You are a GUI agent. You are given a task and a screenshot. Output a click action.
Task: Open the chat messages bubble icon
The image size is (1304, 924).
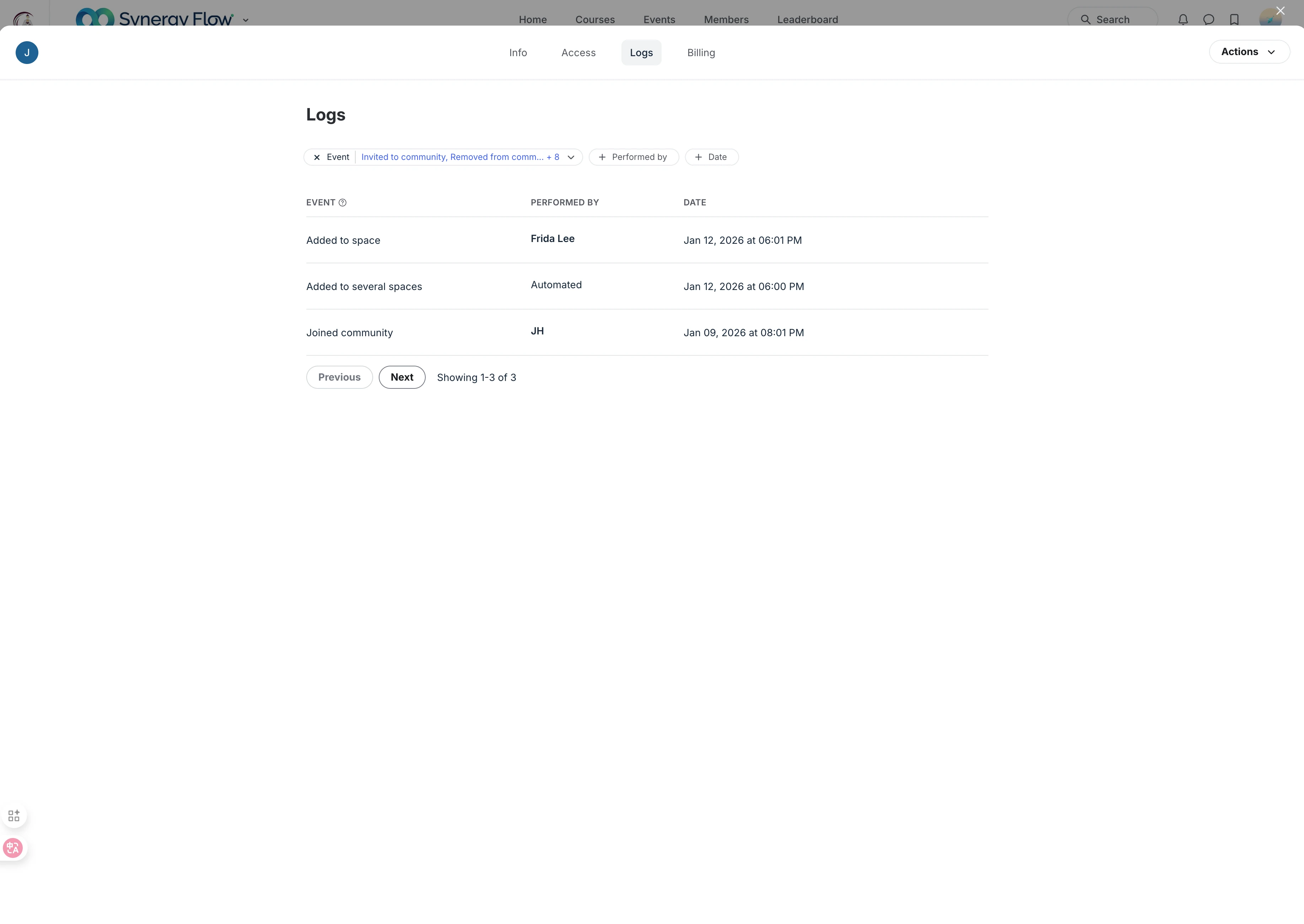[1208, 19]
